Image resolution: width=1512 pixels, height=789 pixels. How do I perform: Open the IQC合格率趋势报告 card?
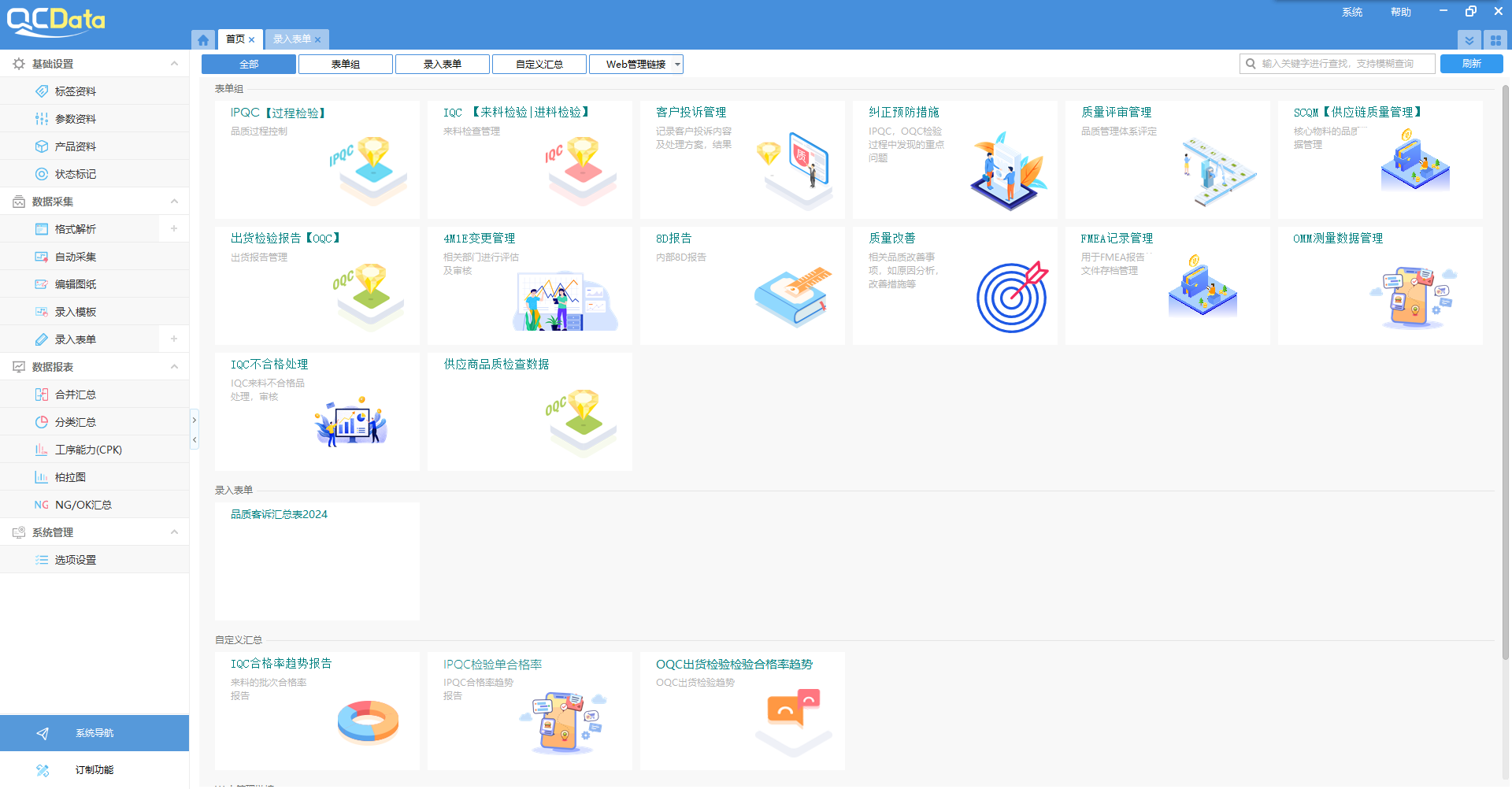tap(317, 711)
